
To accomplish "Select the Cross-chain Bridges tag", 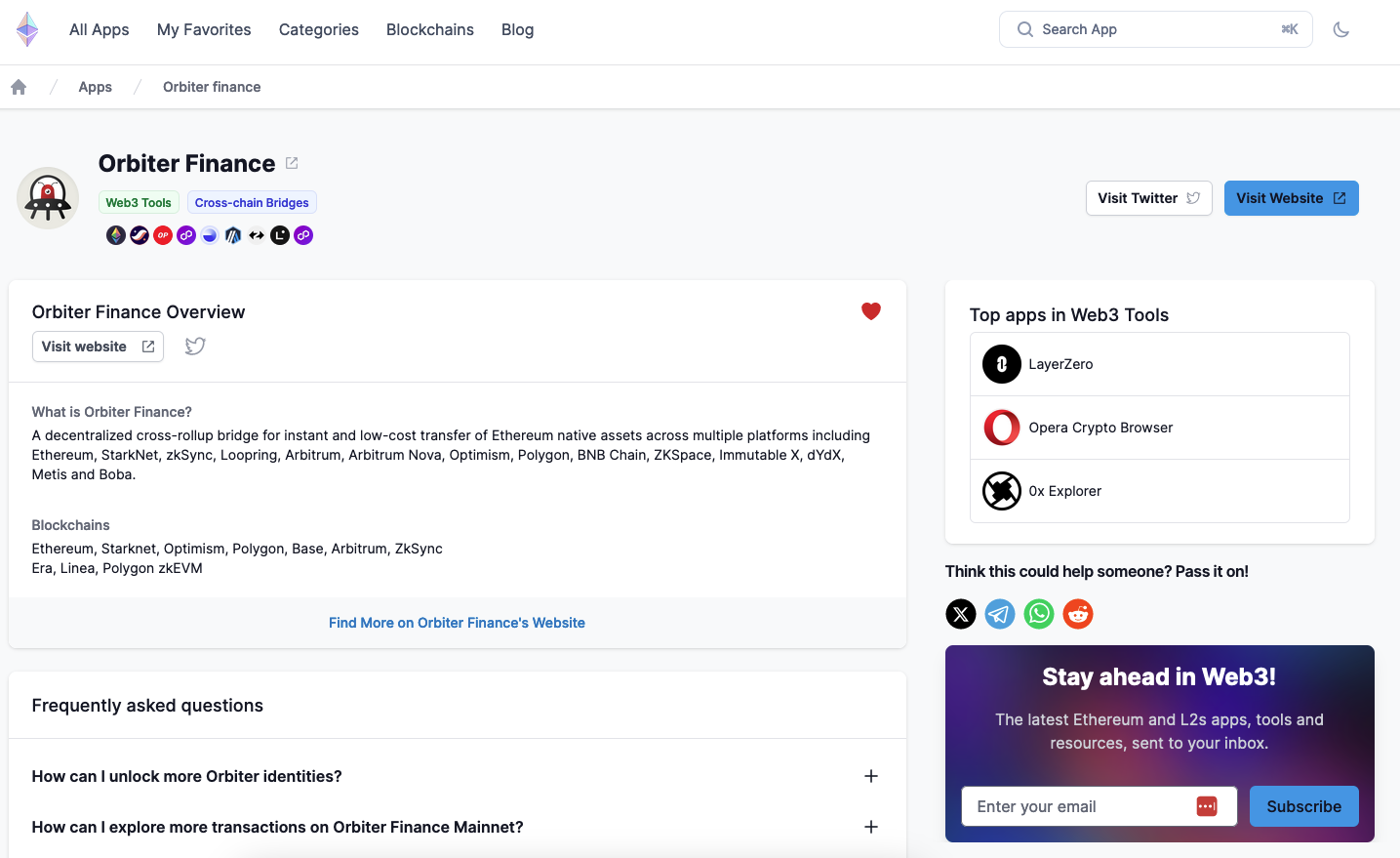I will (x=252, y=203).
